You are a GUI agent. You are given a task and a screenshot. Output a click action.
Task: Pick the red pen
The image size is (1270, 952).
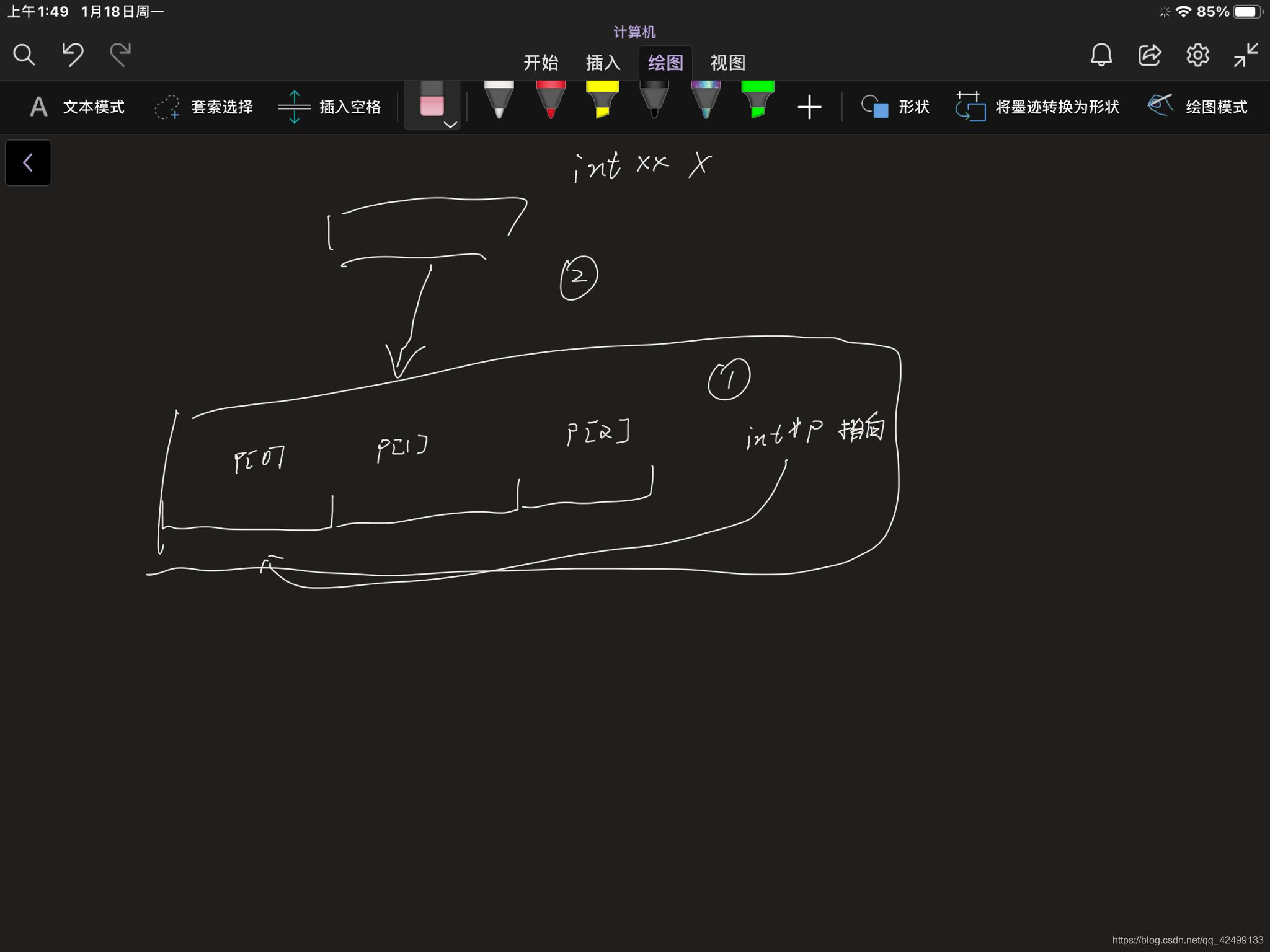click(550, 99)
